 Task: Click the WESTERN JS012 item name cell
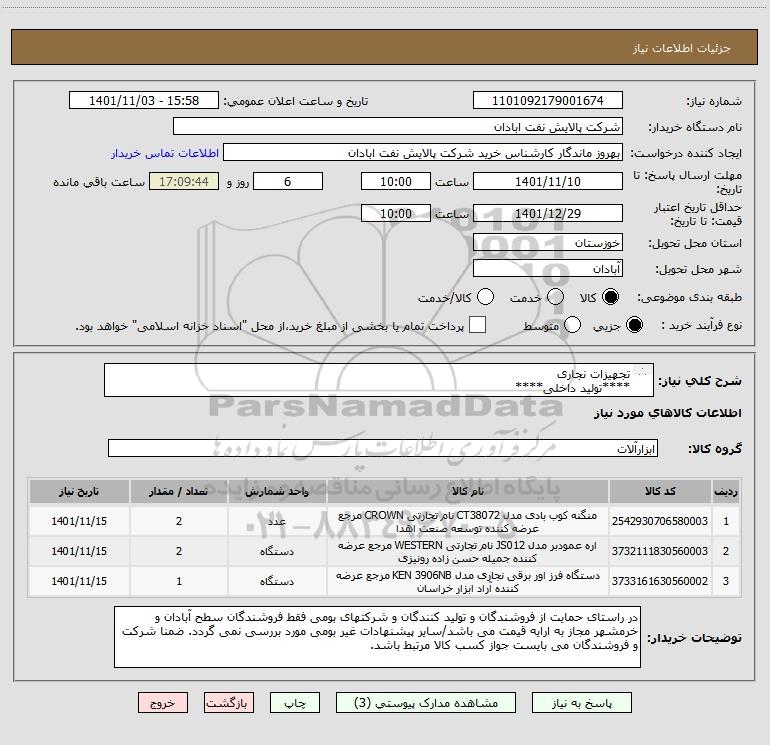tap(468, 551)
